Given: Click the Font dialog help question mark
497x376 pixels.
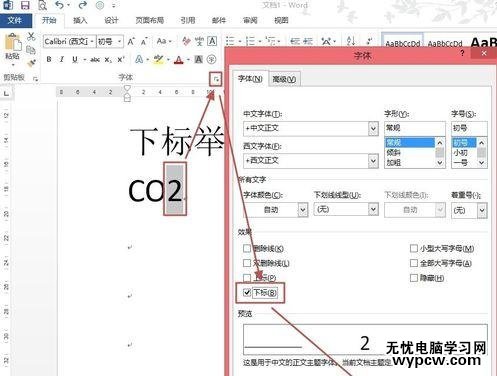Looking at the screenshot, I should click(462, 53).
